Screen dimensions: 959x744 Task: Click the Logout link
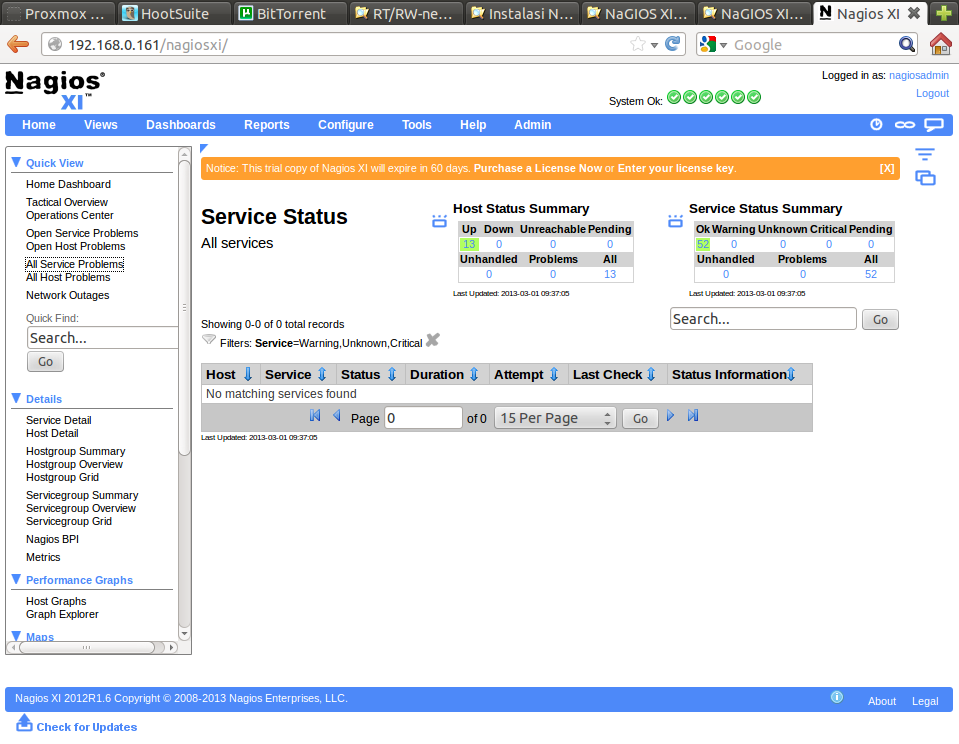(932, 93)
